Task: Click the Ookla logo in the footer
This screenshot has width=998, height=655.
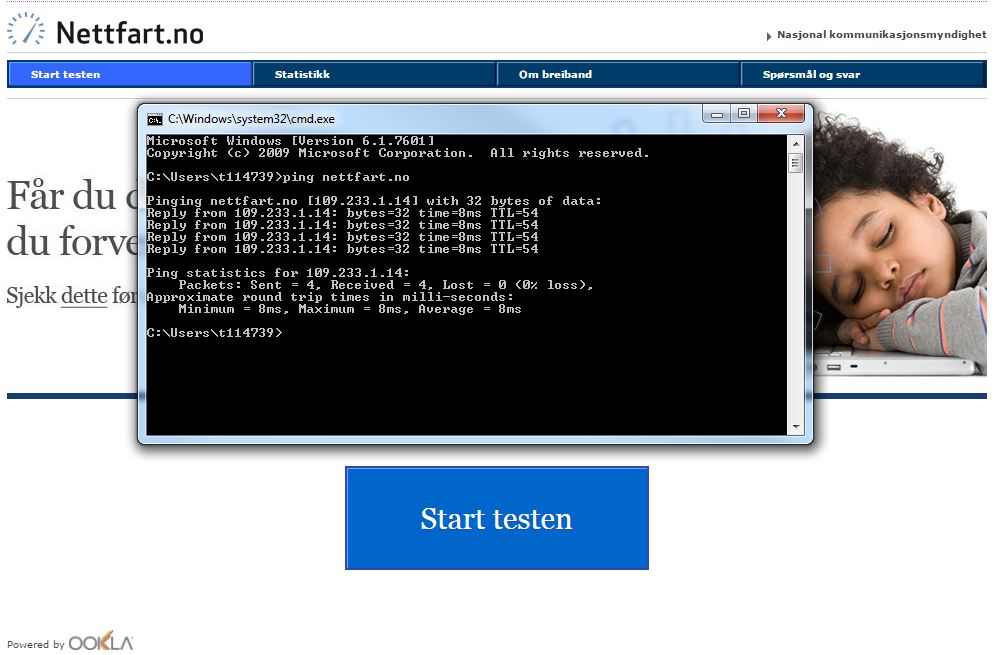Action: (x=101, y=642)
